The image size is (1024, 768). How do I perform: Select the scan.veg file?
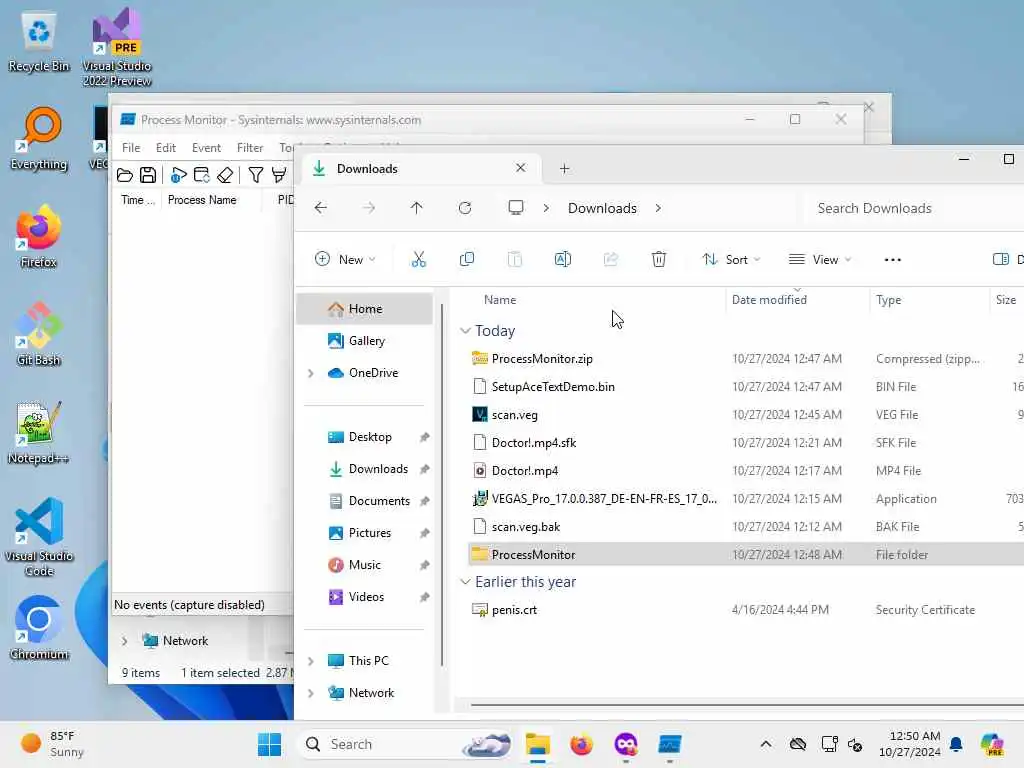[515, 415]
